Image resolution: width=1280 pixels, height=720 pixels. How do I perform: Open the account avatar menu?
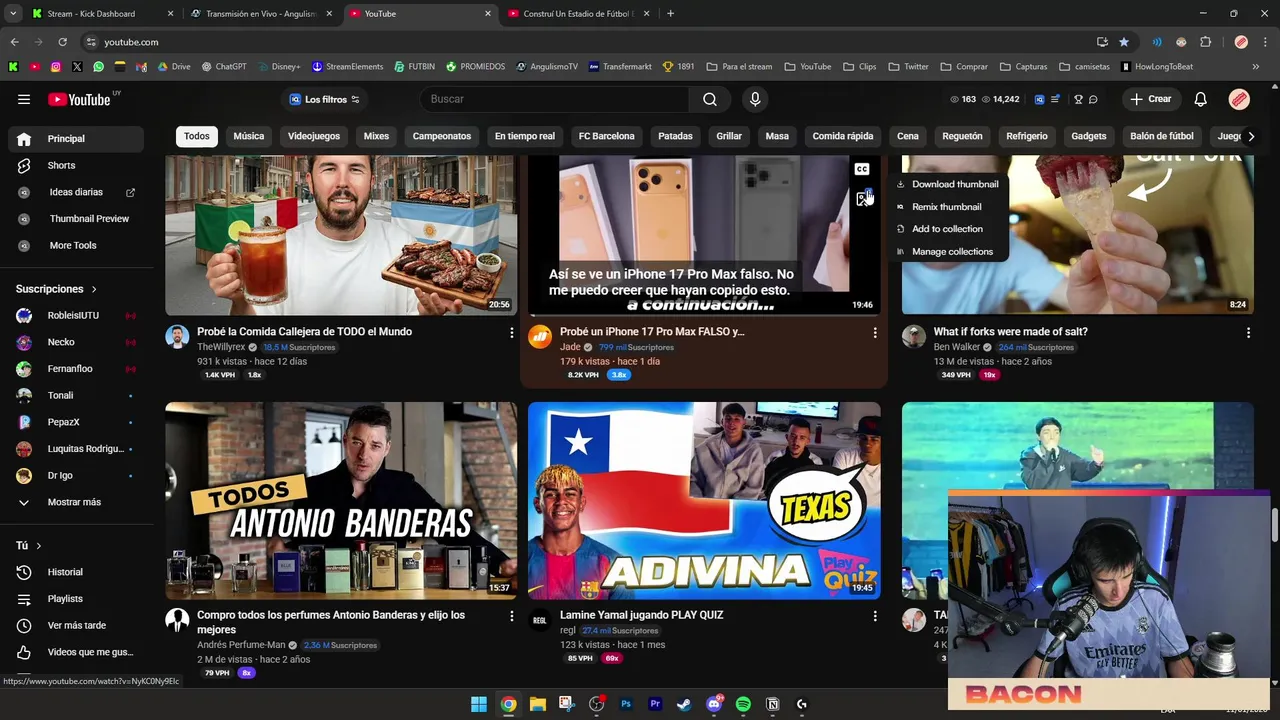(x=1239, y=99)
